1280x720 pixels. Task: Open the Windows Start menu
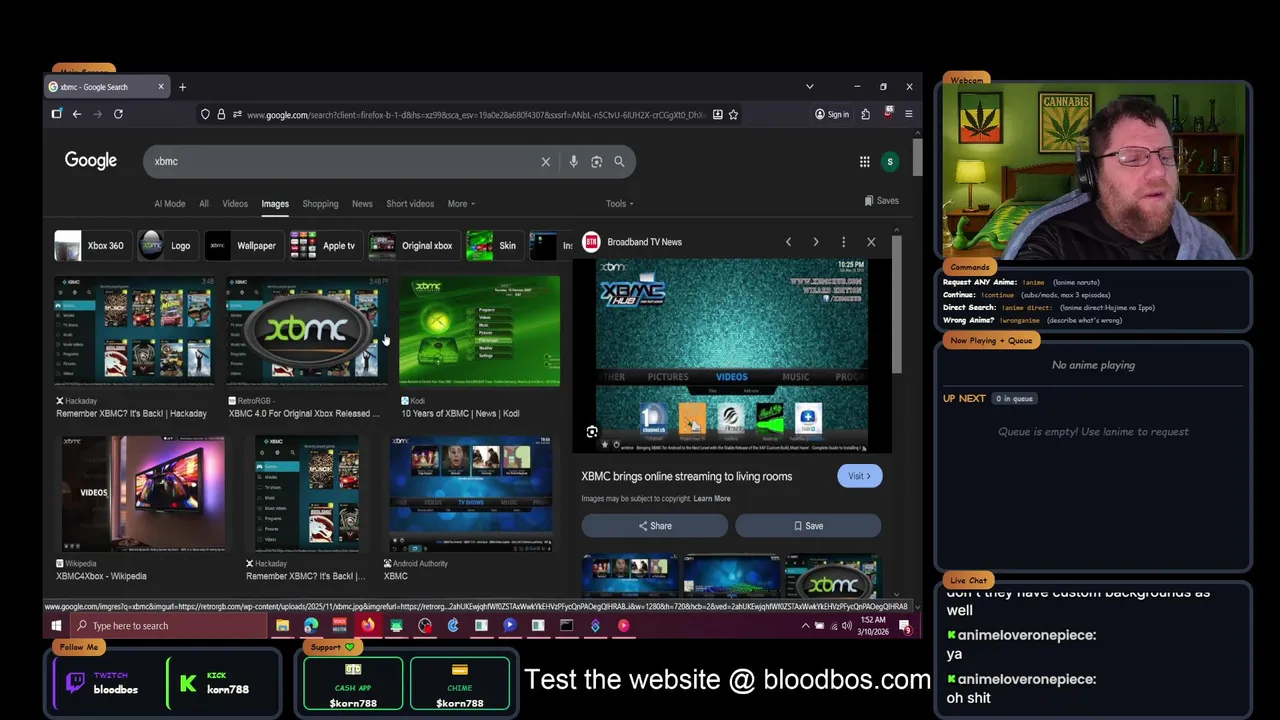(56, 626)
